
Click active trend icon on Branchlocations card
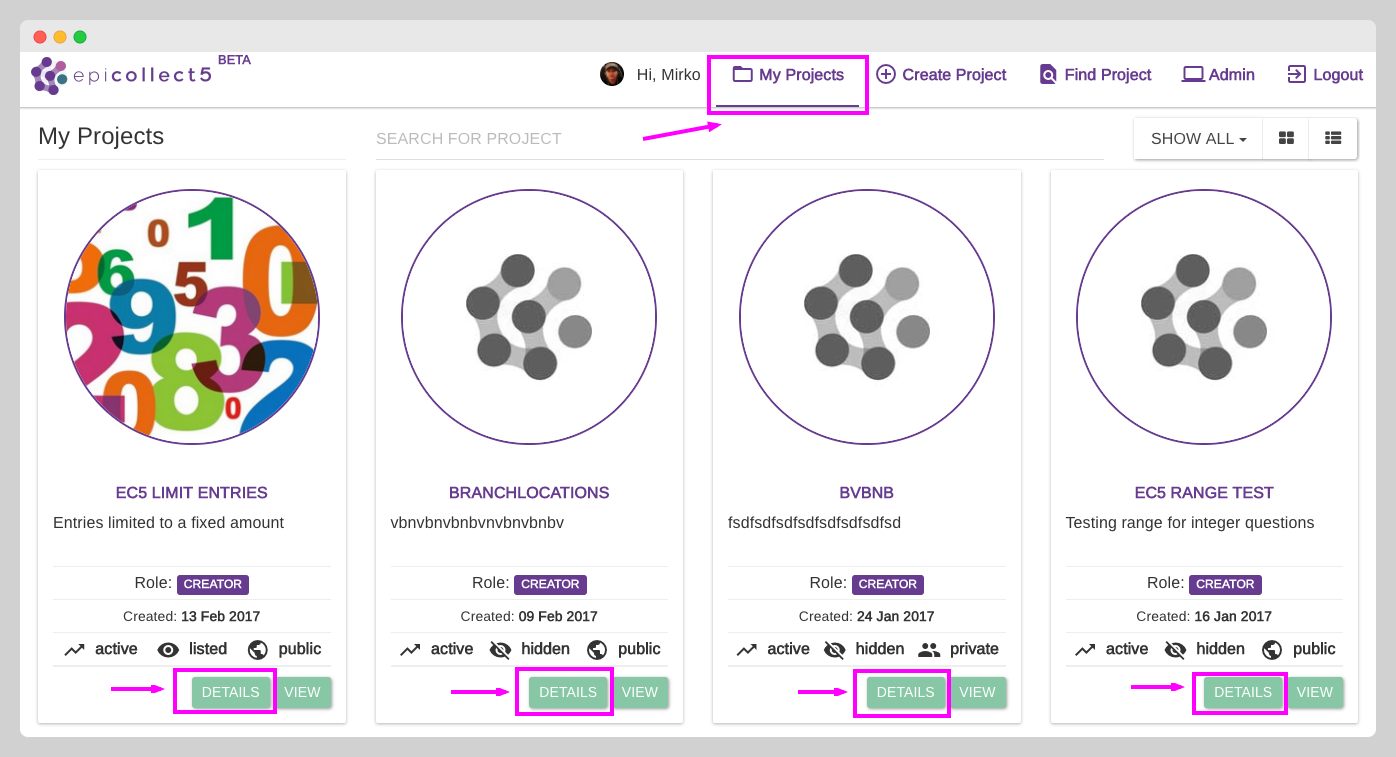(410, 650)
